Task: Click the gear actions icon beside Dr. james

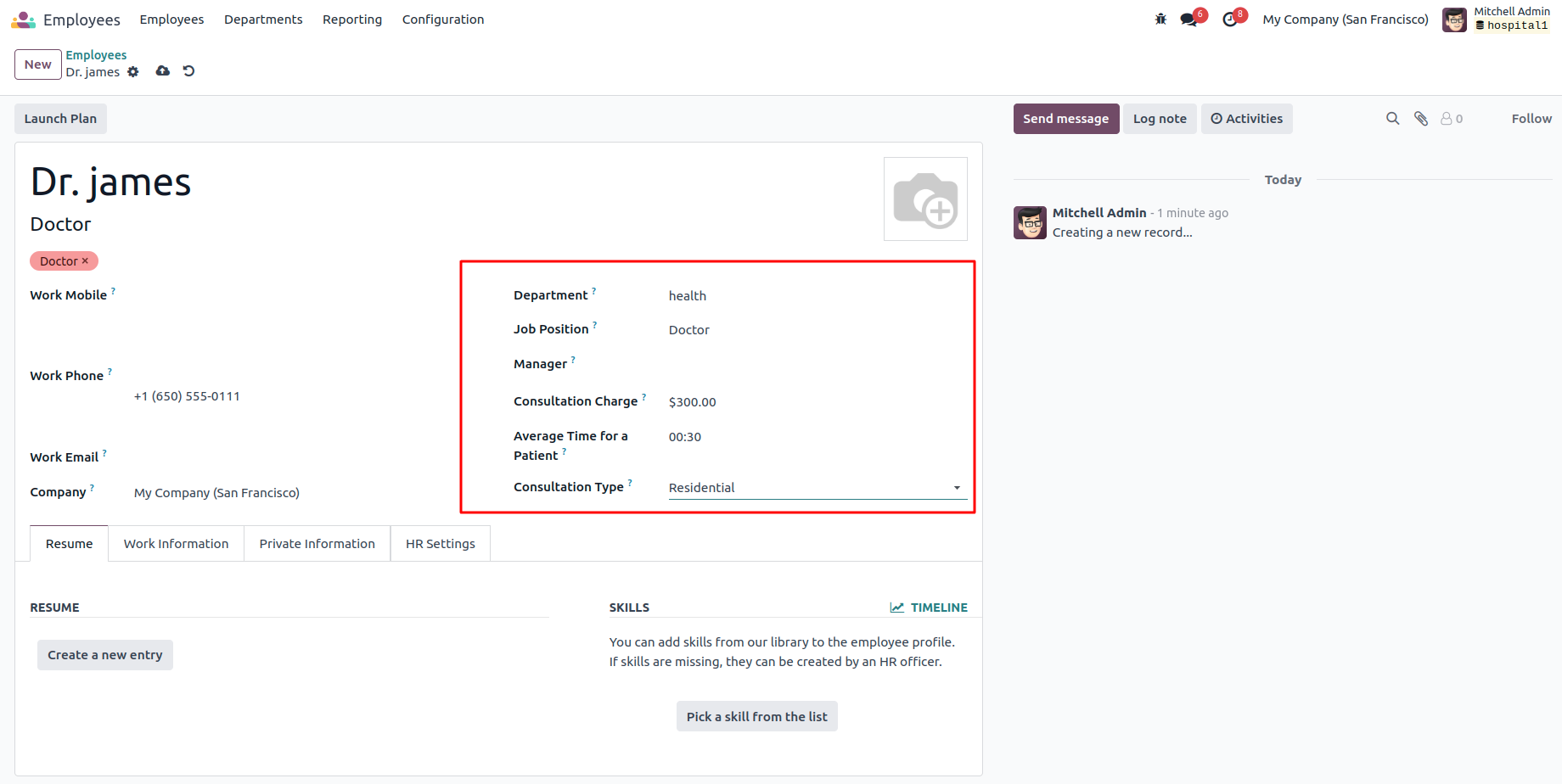Action: 133,72
